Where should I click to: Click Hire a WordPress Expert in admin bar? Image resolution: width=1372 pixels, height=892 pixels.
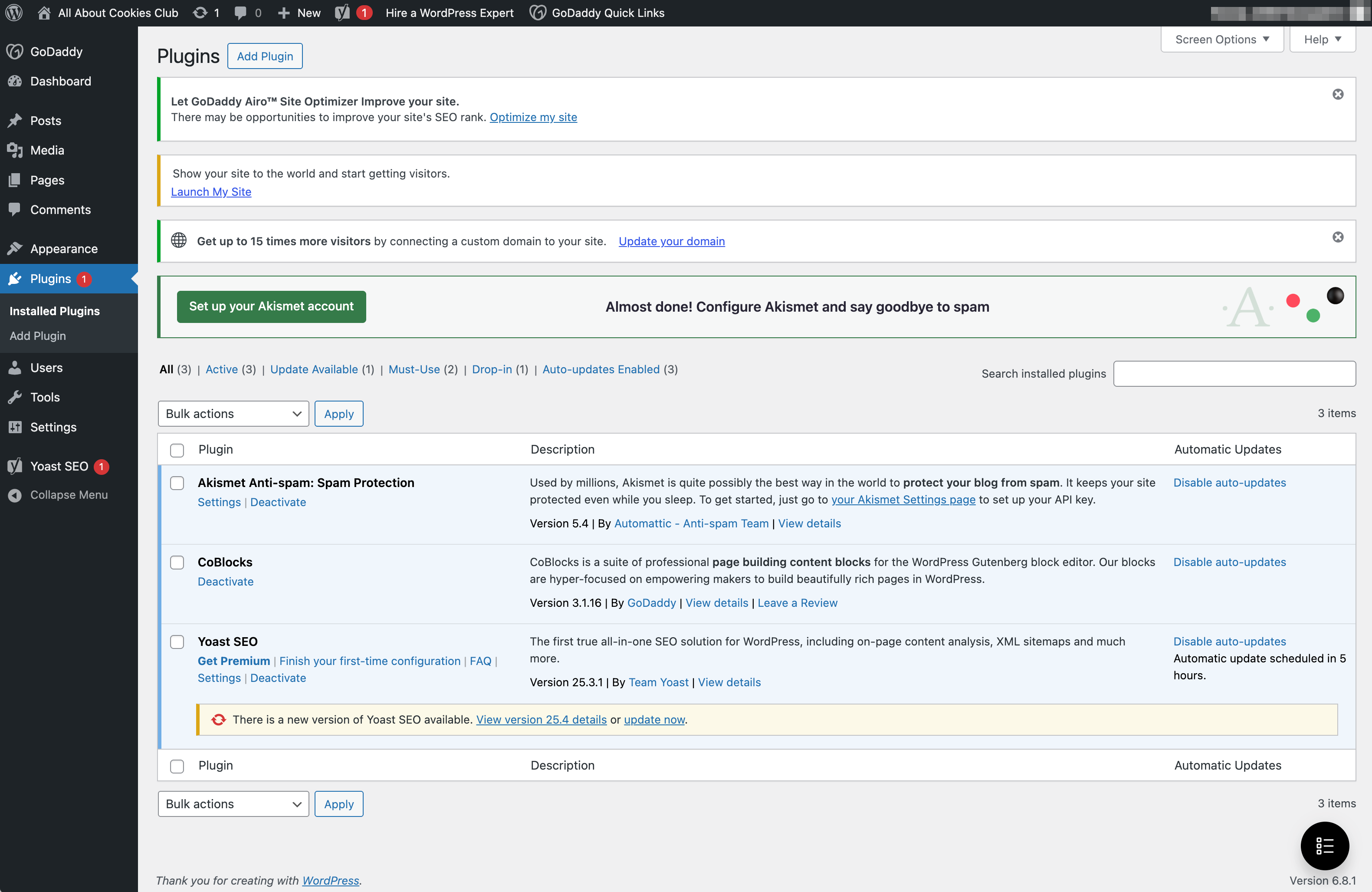[449, 13]
